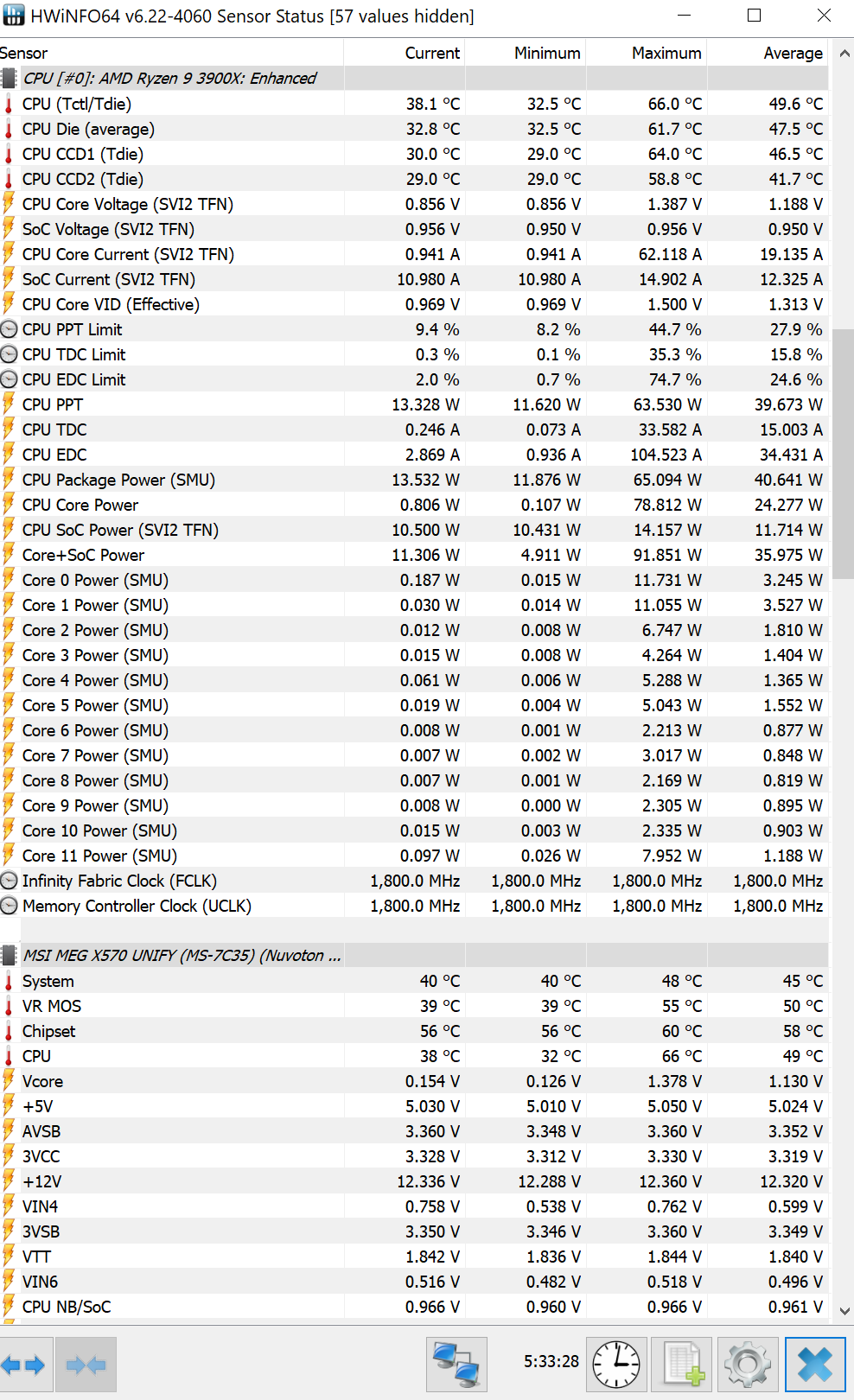The image size is (854, 1400).
Task: Click the Average column header
Action: click(x=768, y=53)
